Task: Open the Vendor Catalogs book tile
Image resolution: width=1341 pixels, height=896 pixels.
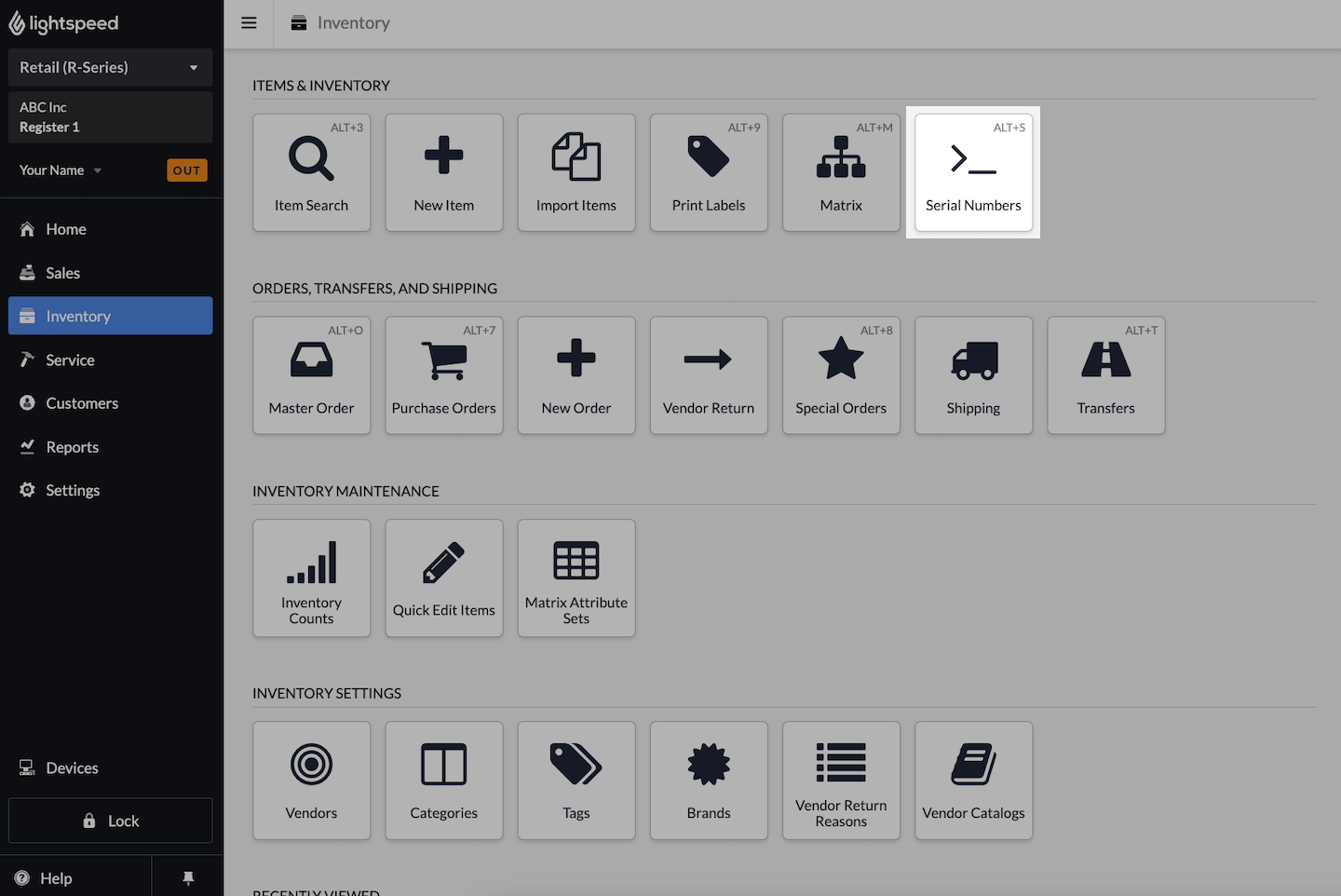Action: (x=973, y=781)
